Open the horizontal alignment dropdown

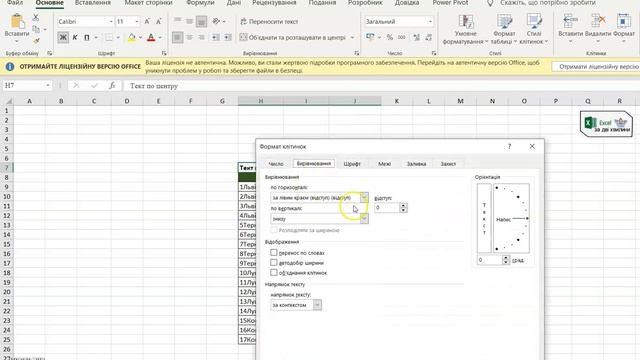pyautogui.click(x=364, y=198)
